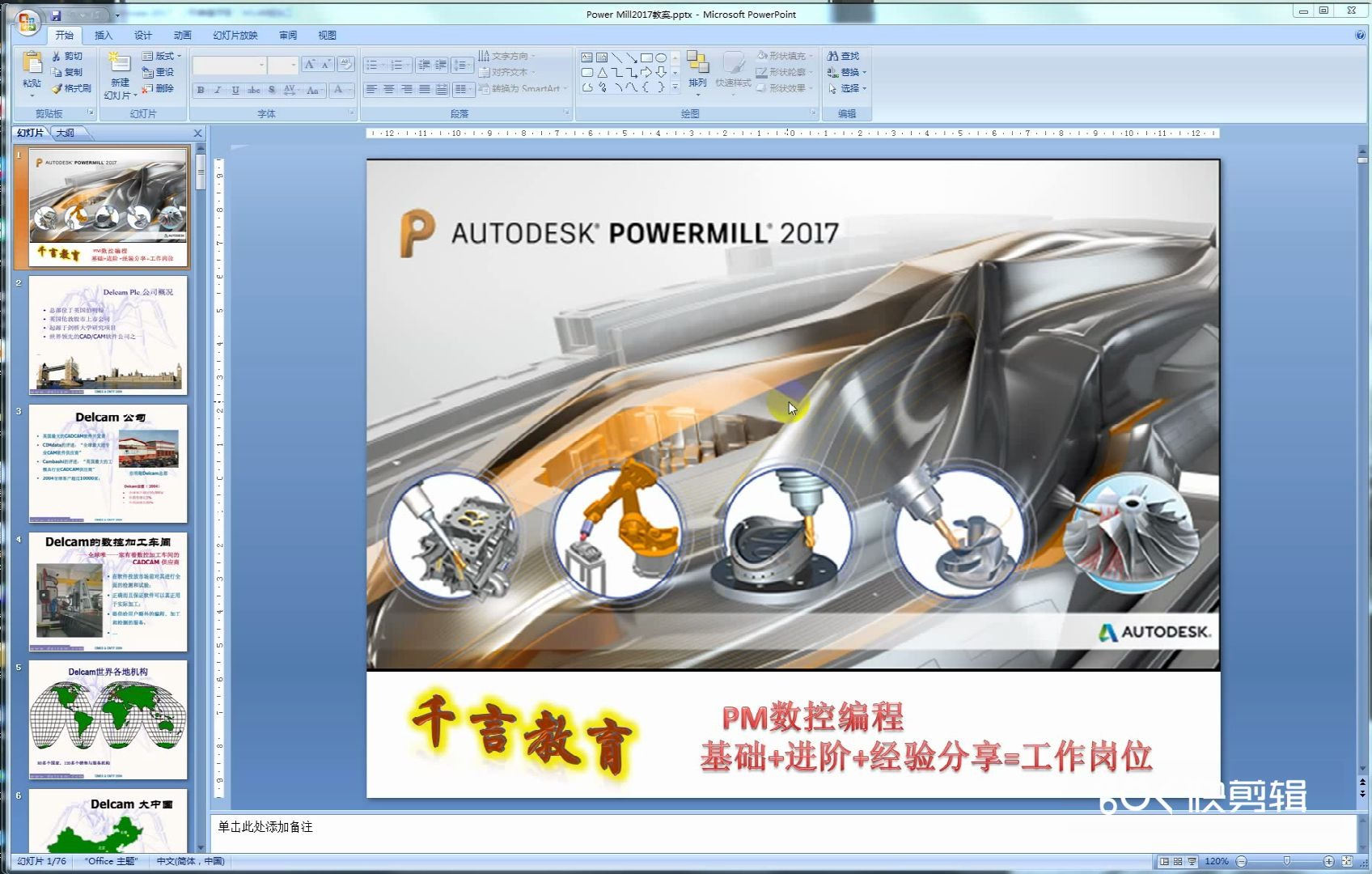Select the oval shape in the drawing gallery
The height and width of the screenshot is (874, 1372).
pos(662,58)
